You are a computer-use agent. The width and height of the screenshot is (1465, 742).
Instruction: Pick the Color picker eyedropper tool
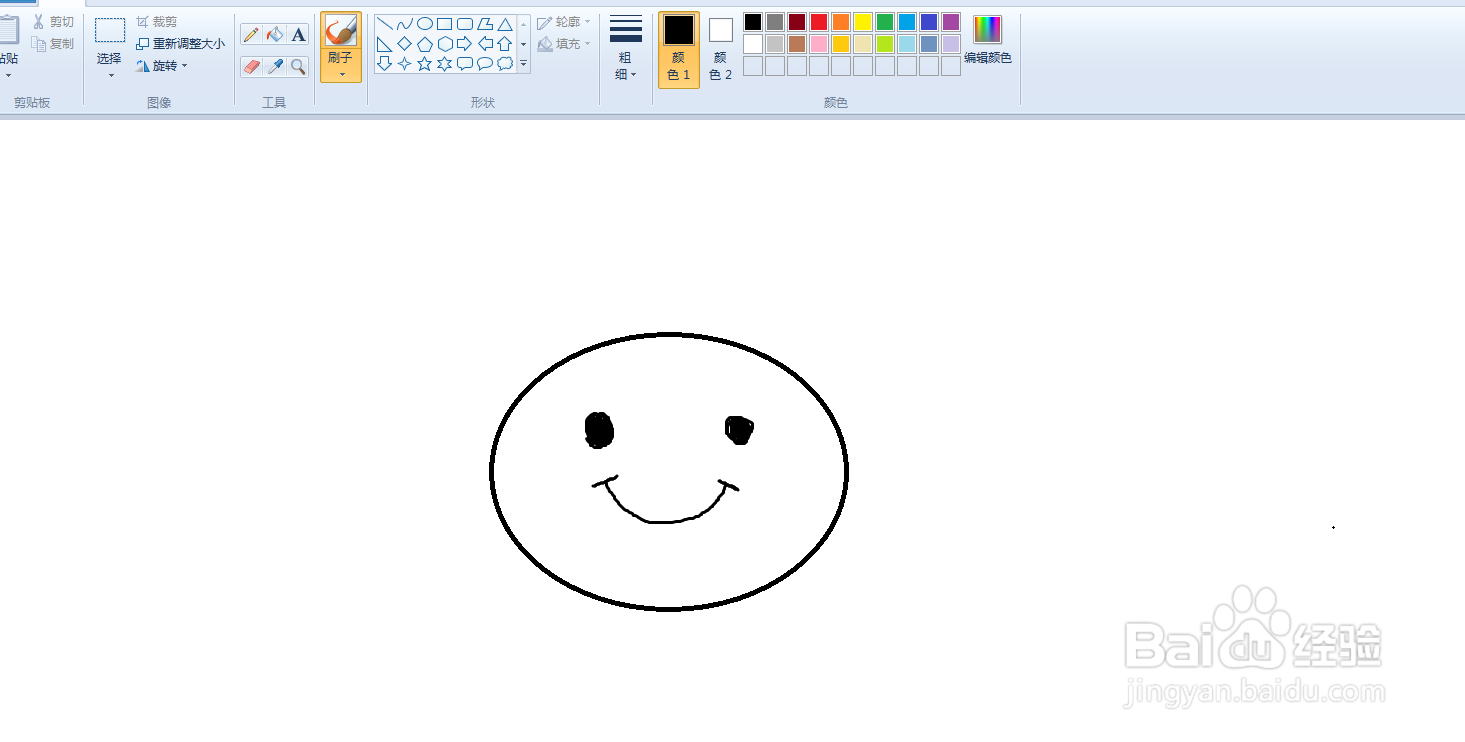pos(275,67)
